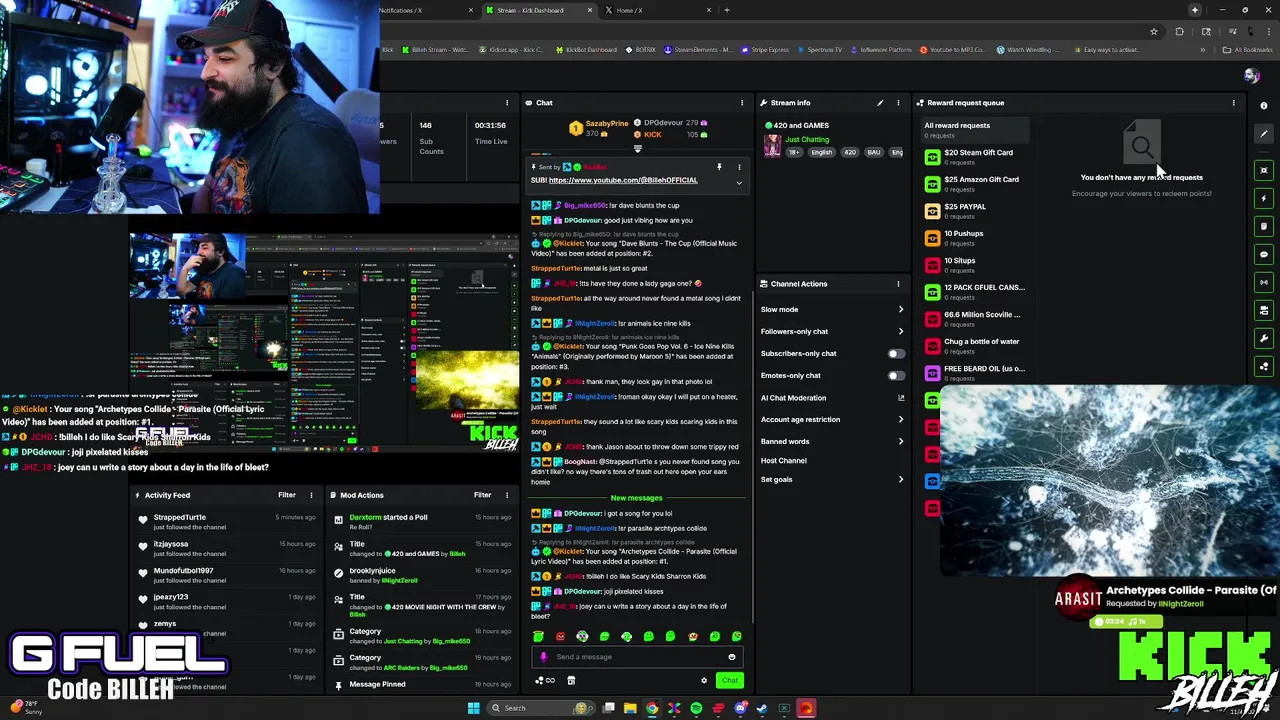Image resolution: width=1280 pixels, height=720 pixels.
Task: Click the Windows taskbar Search box
Action: 540,708
